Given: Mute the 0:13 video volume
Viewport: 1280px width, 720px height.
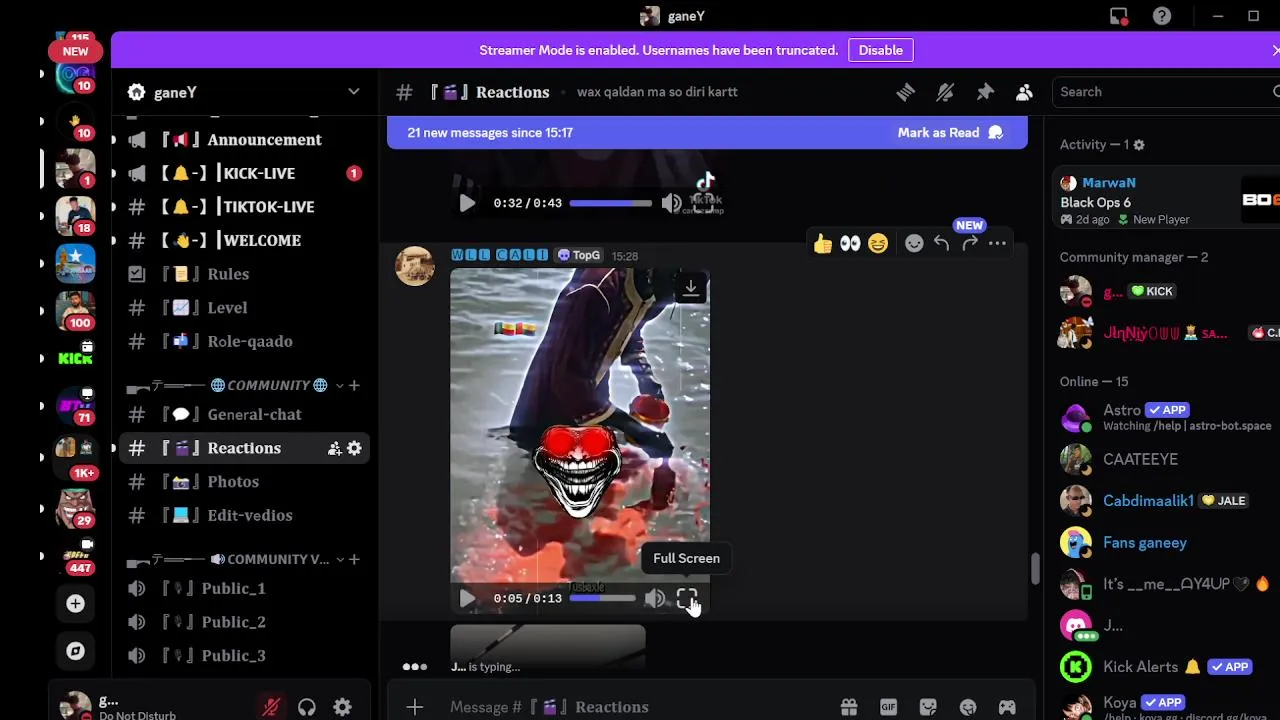Looking at the screenshot, I should 654,598.
